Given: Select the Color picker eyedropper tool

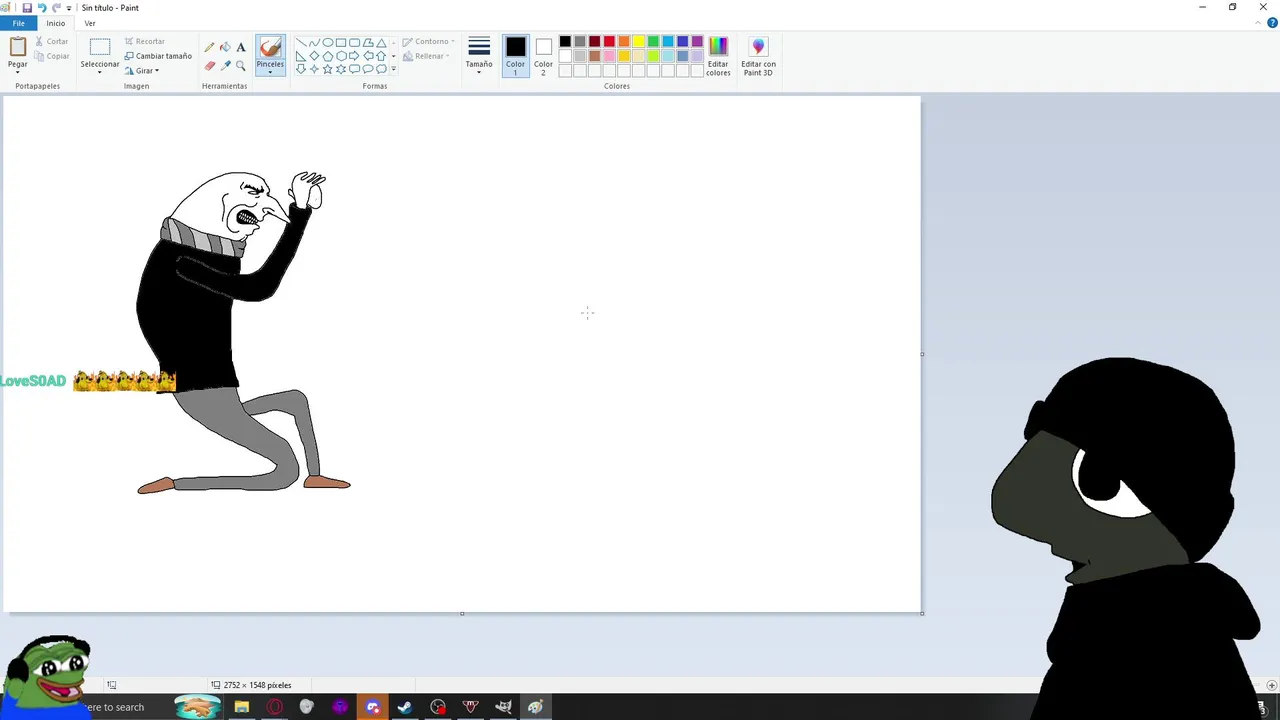Looking at the screenshot, I should (225, 65).
